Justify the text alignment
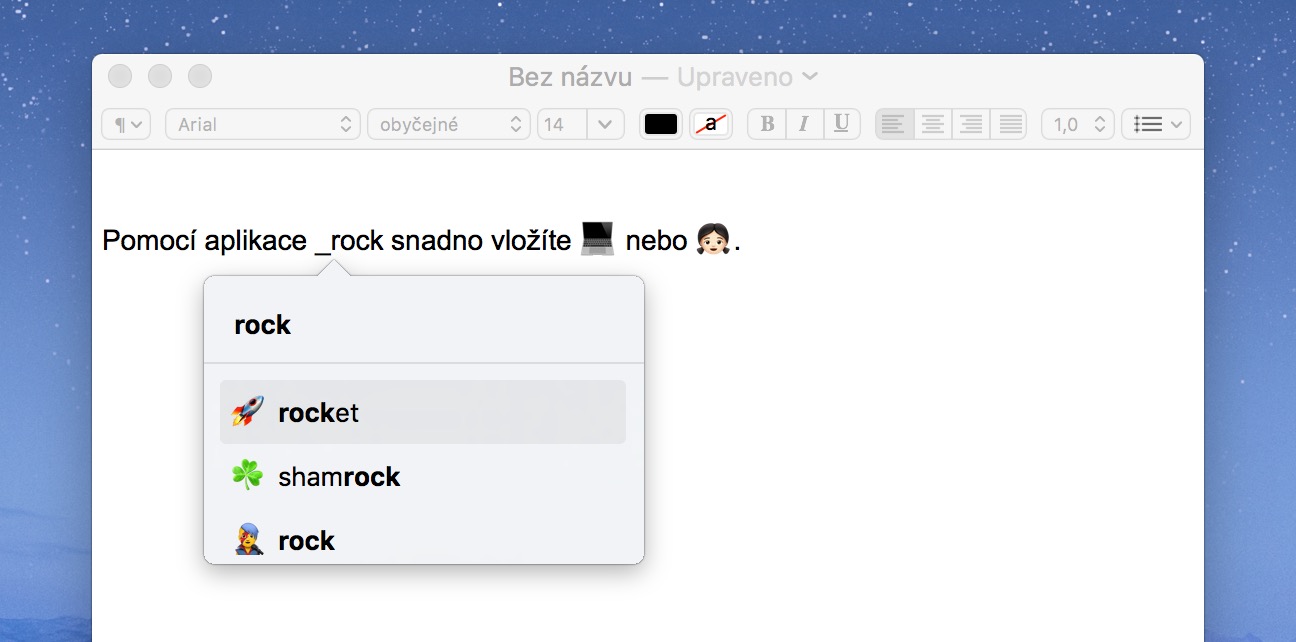The width and height of the screenshot is (1296, 642). [x=1010, y=124]
